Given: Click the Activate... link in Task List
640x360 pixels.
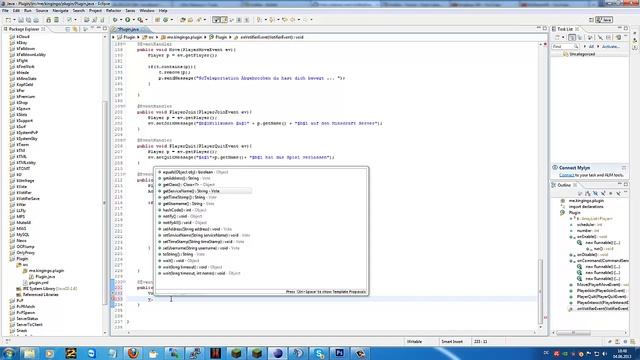Looking at the screenshot, I should point(611,47).
